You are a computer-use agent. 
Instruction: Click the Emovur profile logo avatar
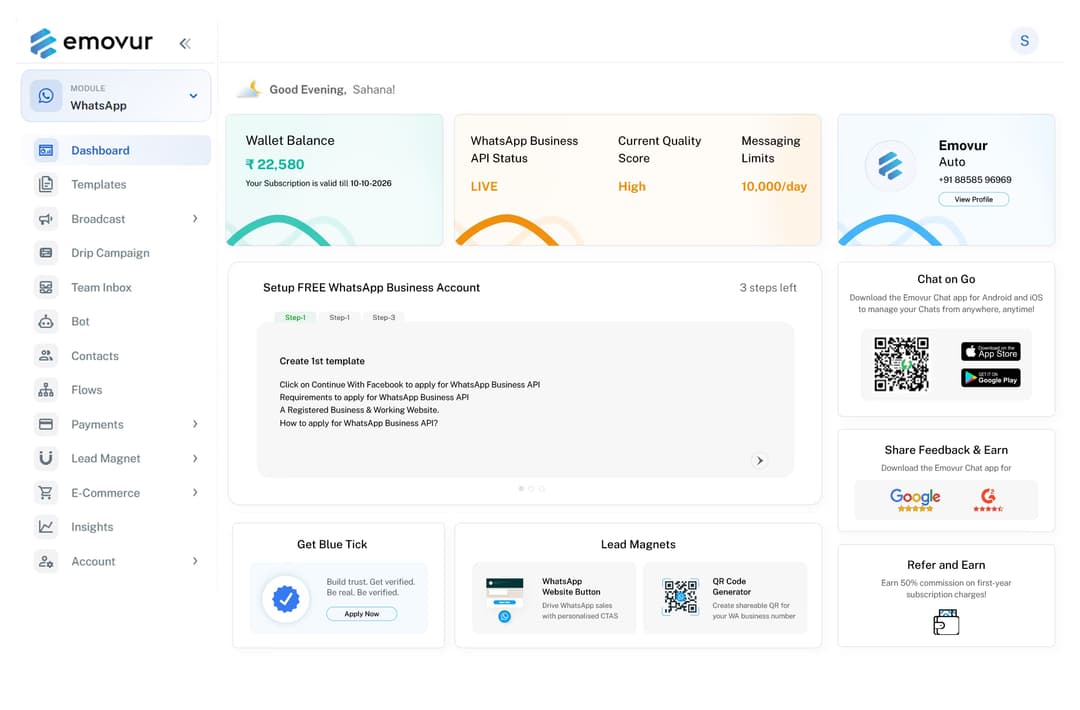pos(890,166)
